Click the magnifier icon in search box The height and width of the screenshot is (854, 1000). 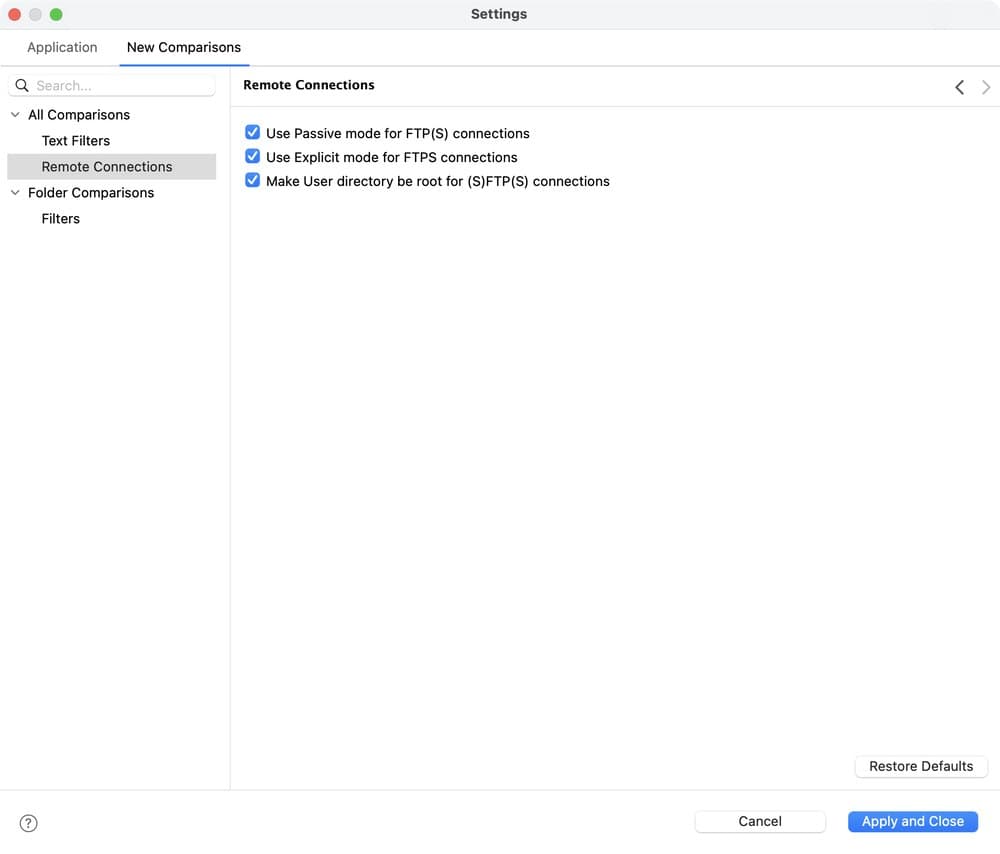tap(22, 85)
